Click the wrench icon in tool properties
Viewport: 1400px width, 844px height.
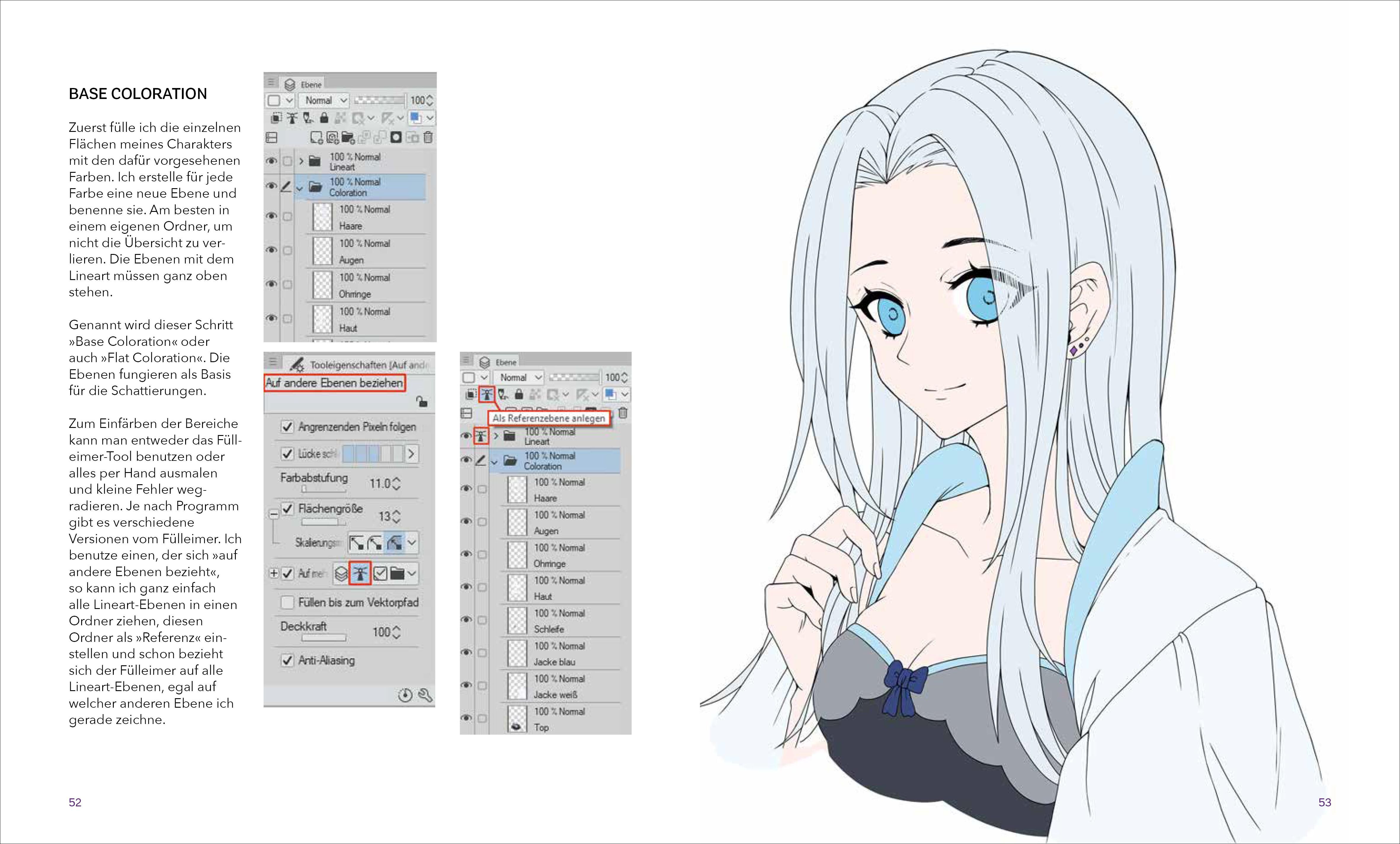pyautogui.click(x=425, y=695)
